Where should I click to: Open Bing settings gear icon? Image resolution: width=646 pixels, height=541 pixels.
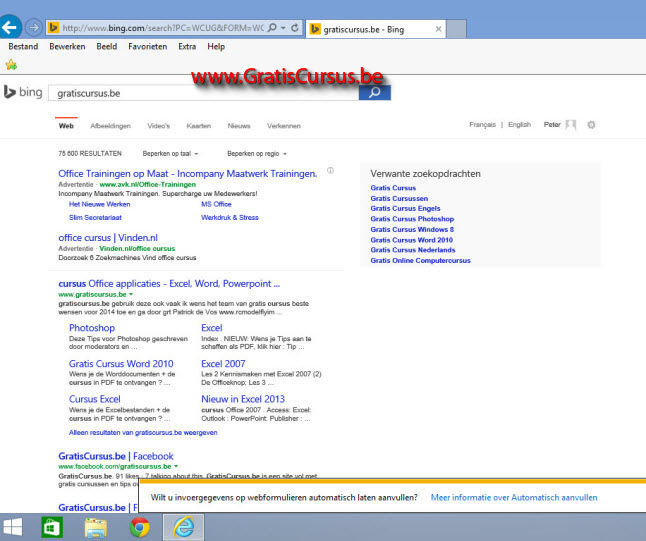(x=591, y=124)
